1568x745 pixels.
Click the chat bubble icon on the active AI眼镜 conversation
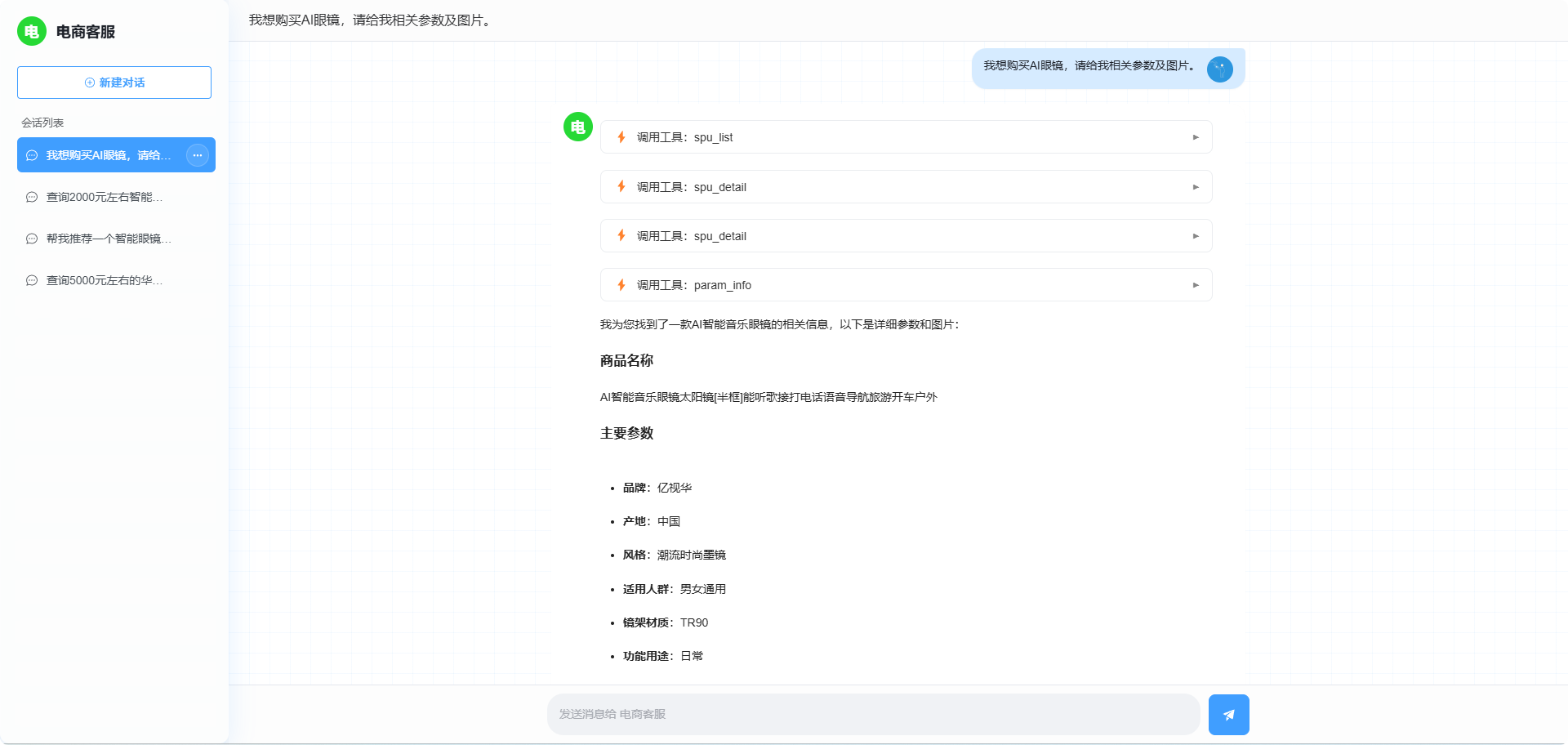pyautogui.click(x=31, y=155)
